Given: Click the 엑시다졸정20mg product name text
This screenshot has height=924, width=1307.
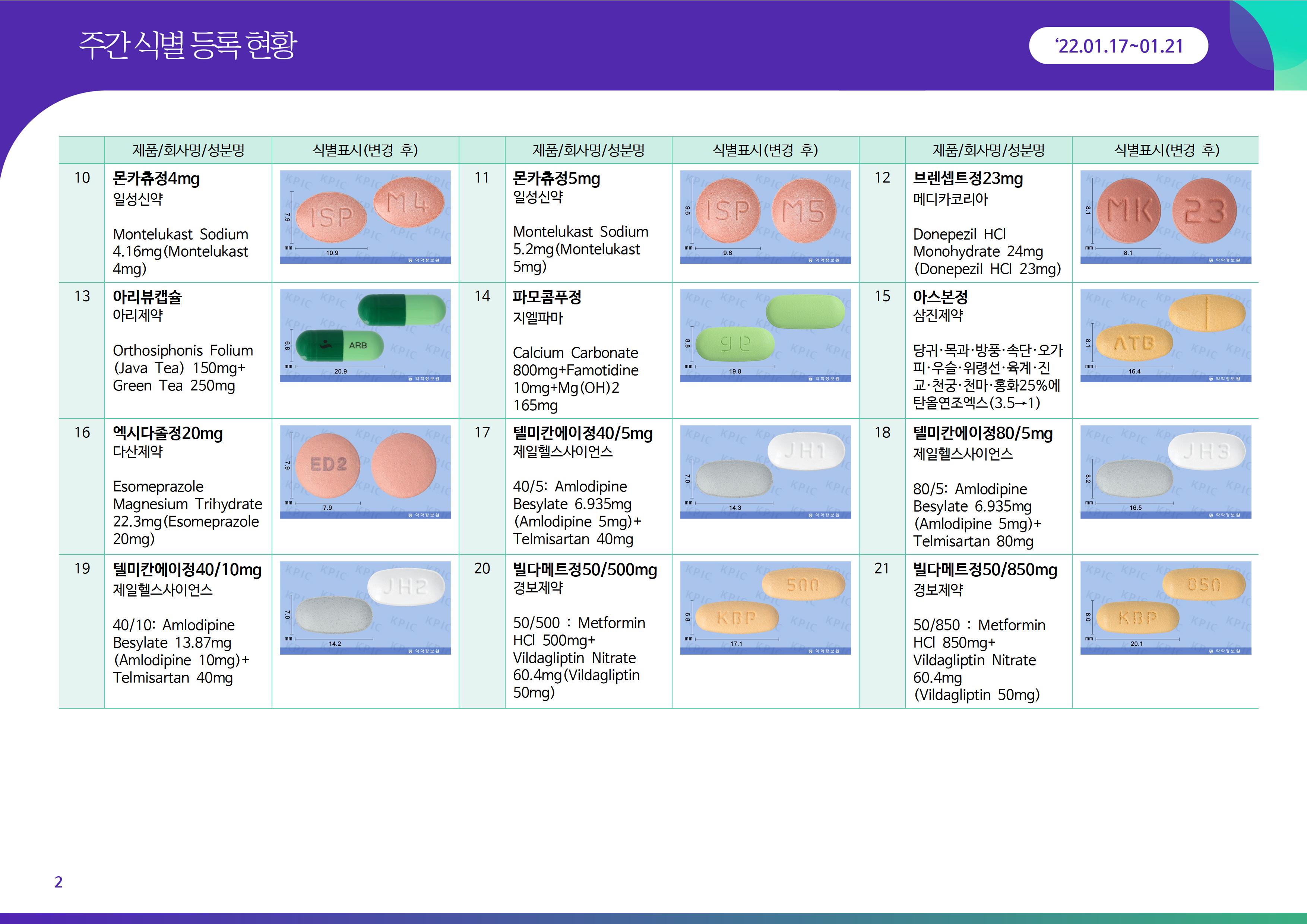Looking at the screenshot, I should (167, 434).
